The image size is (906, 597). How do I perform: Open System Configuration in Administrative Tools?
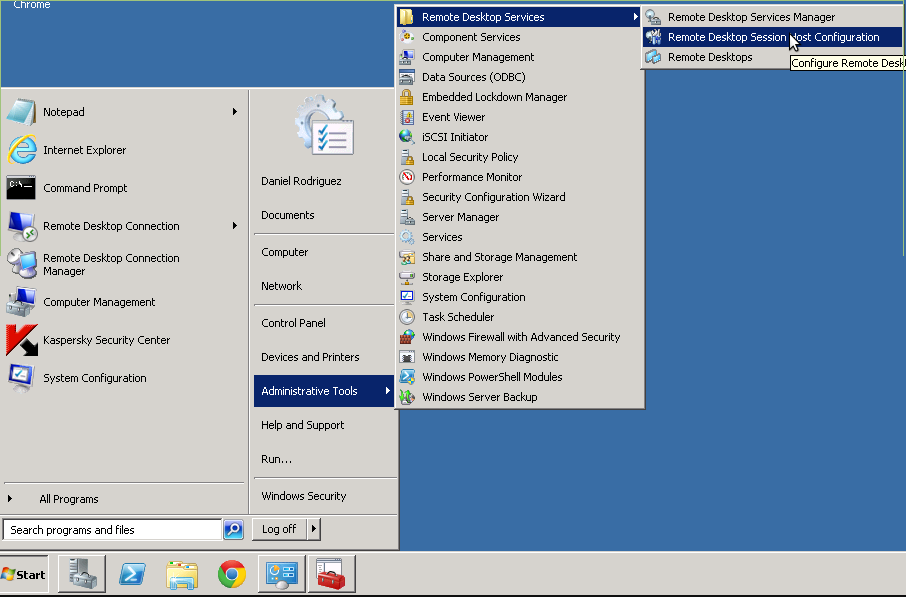[x=519, y=297]
